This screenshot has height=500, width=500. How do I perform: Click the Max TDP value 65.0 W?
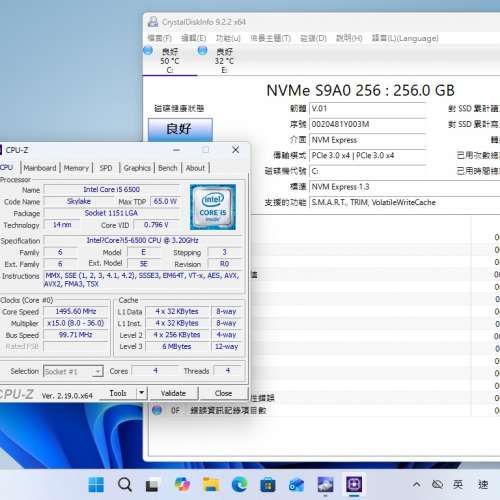pos(165,201)
